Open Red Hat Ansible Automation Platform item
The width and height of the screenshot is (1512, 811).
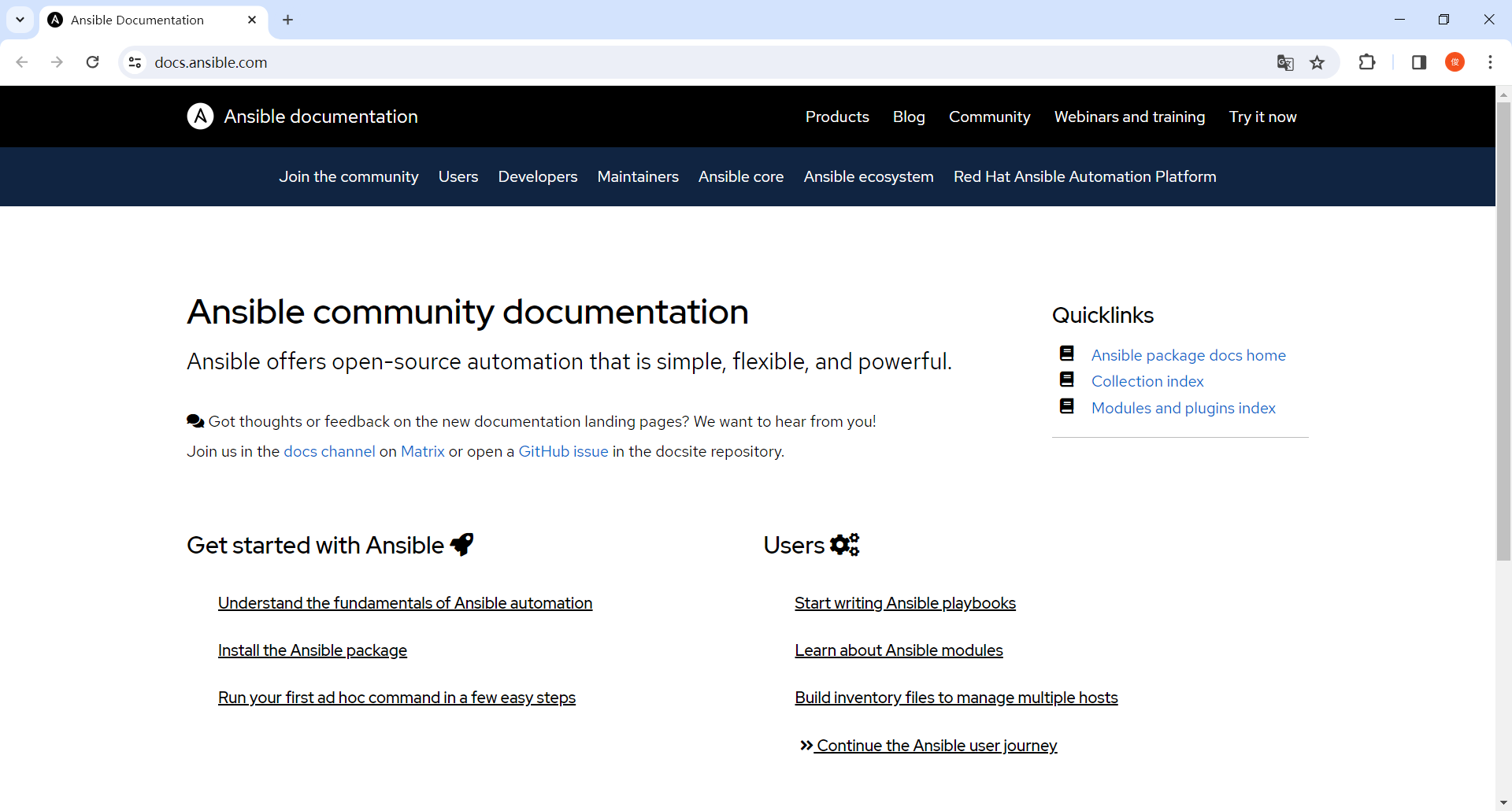[1085, 176]
